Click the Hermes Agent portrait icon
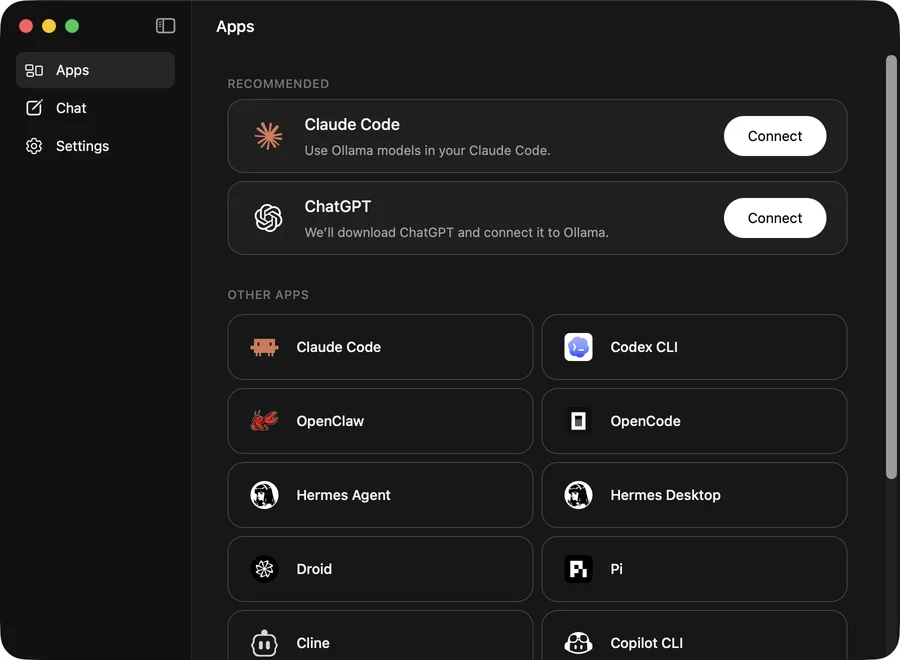 click(x=265, y=495)
